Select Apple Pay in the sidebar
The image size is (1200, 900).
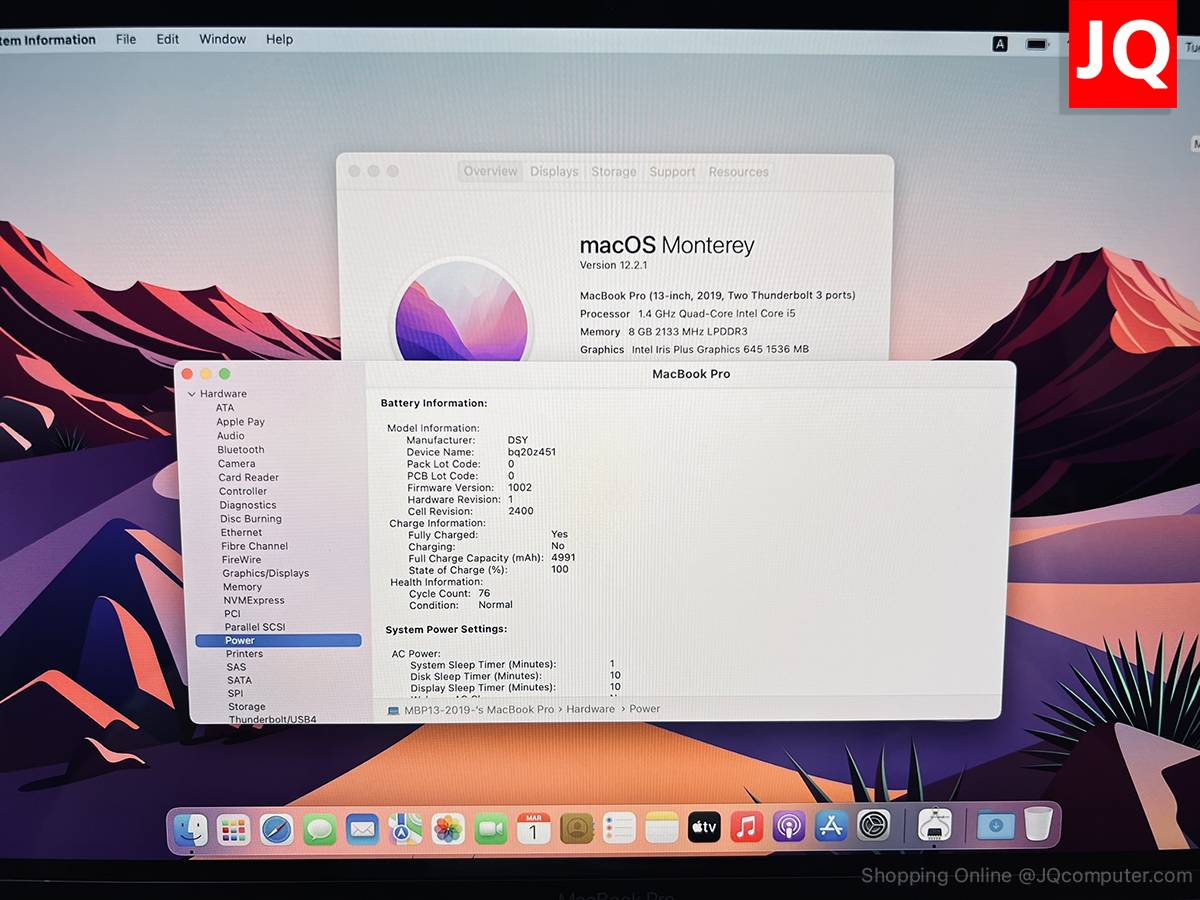point(241,422)
